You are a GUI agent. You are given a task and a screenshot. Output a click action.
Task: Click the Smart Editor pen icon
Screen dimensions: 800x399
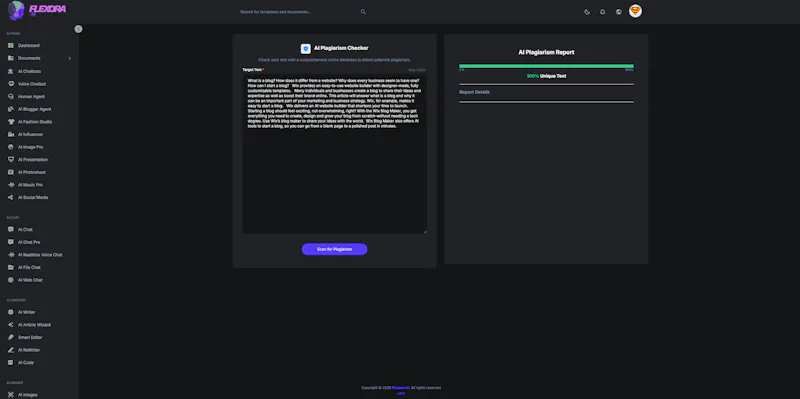[x=11, y=337]
